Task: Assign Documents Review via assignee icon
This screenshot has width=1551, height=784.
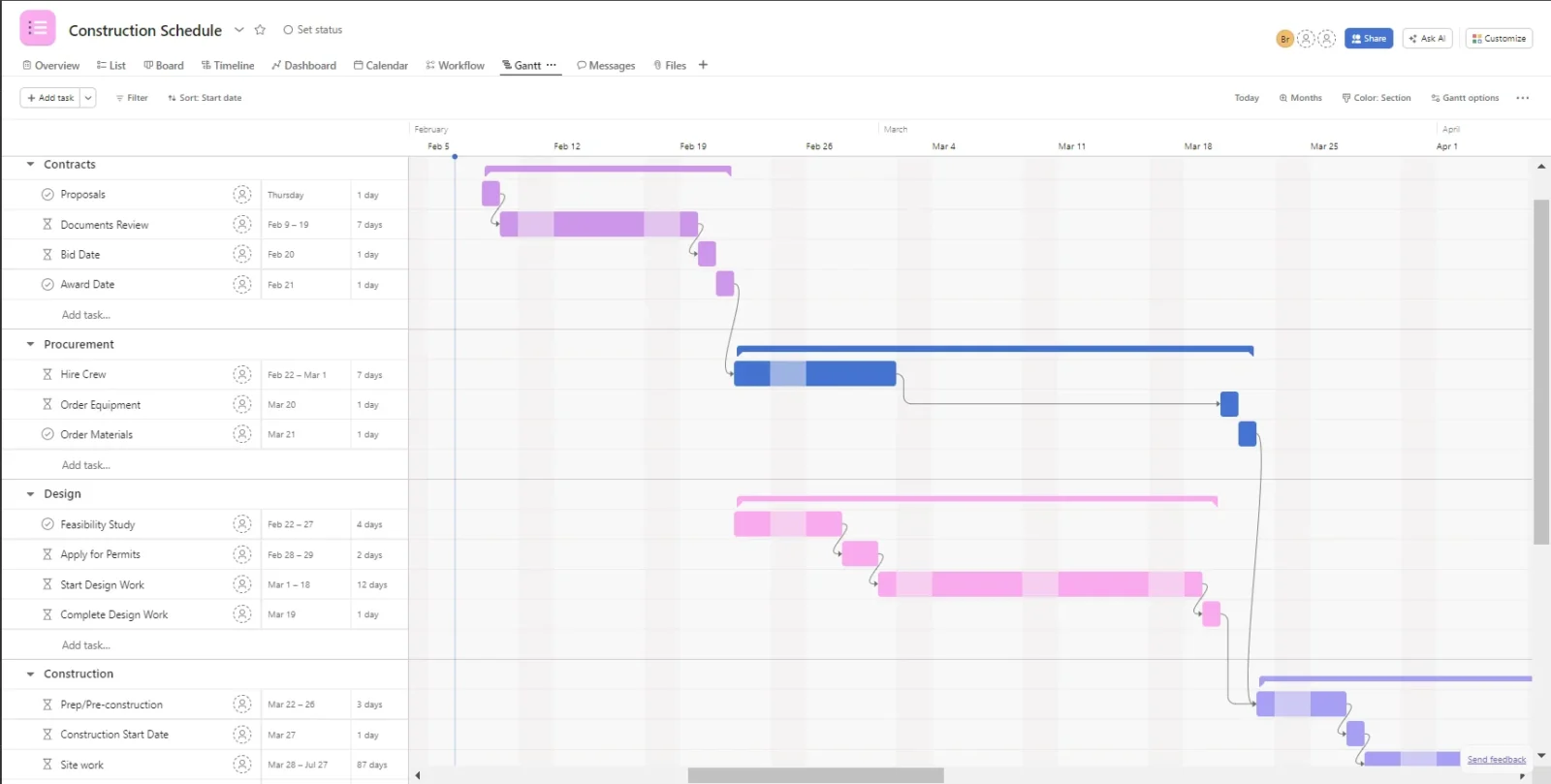Action: (x=242, y=224)
